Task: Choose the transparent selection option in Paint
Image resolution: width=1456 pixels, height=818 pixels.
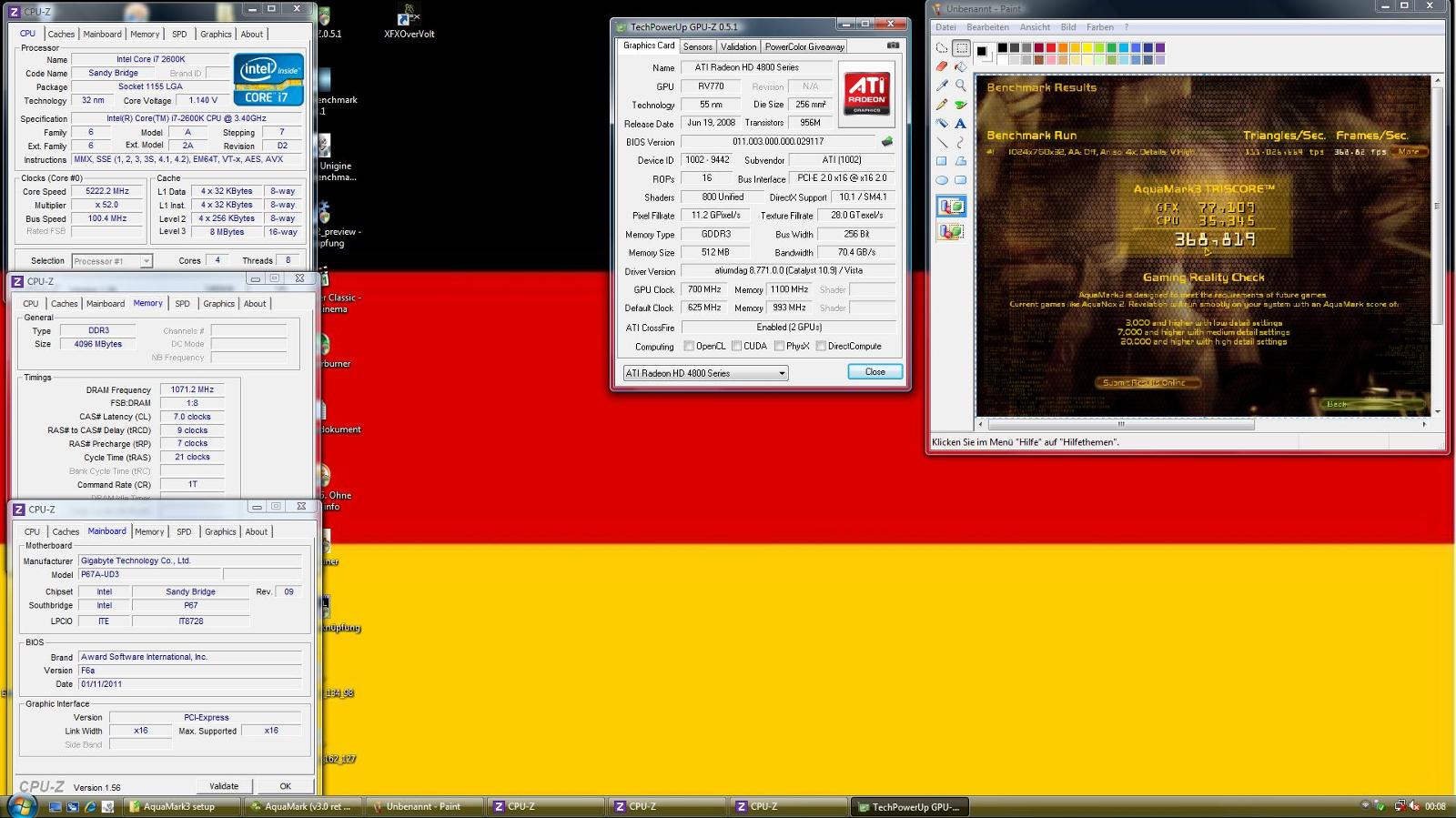Action: (x=951, y=232)
